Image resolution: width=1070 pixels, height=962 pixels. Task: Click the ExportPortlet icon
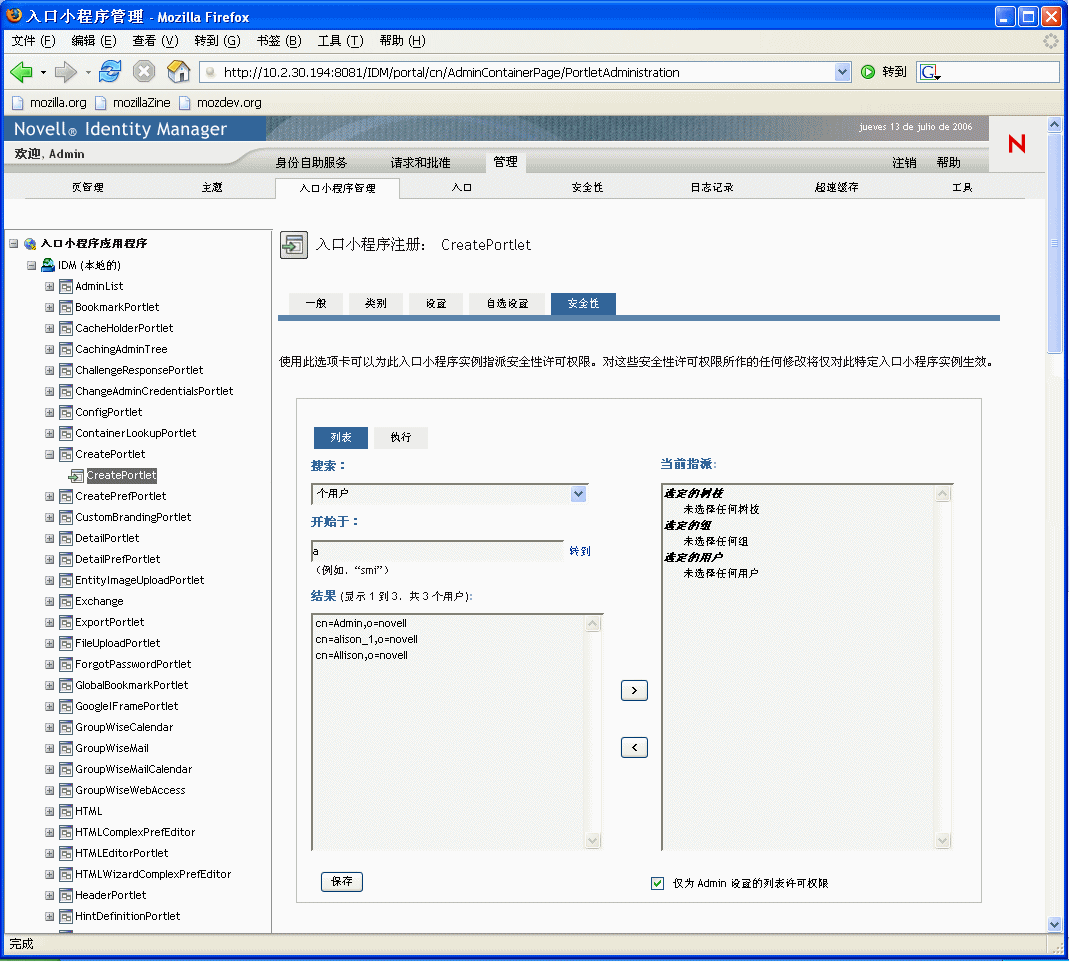coord(66,623)
